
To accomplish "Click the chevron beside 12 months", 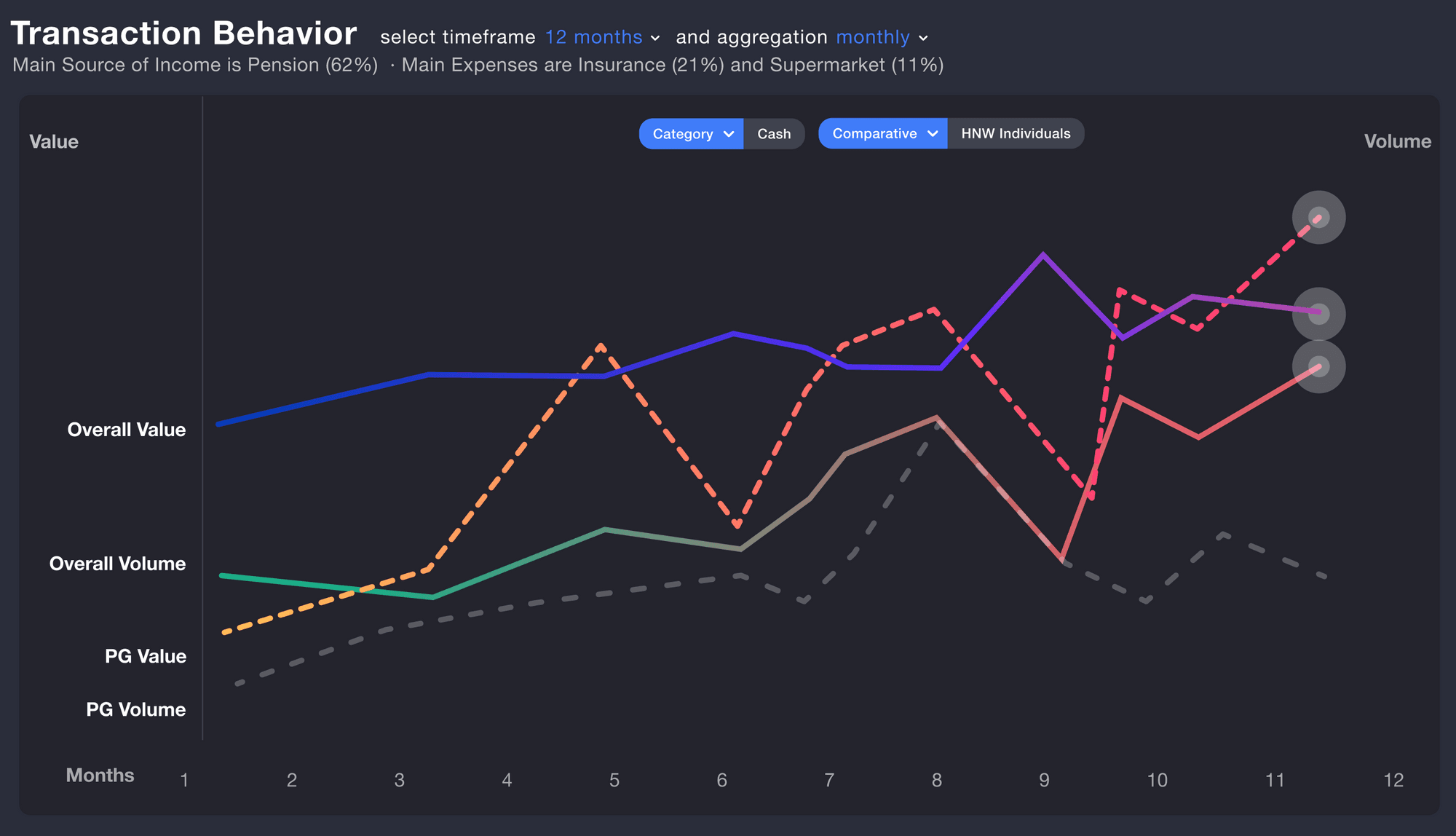I will (655, 39).
